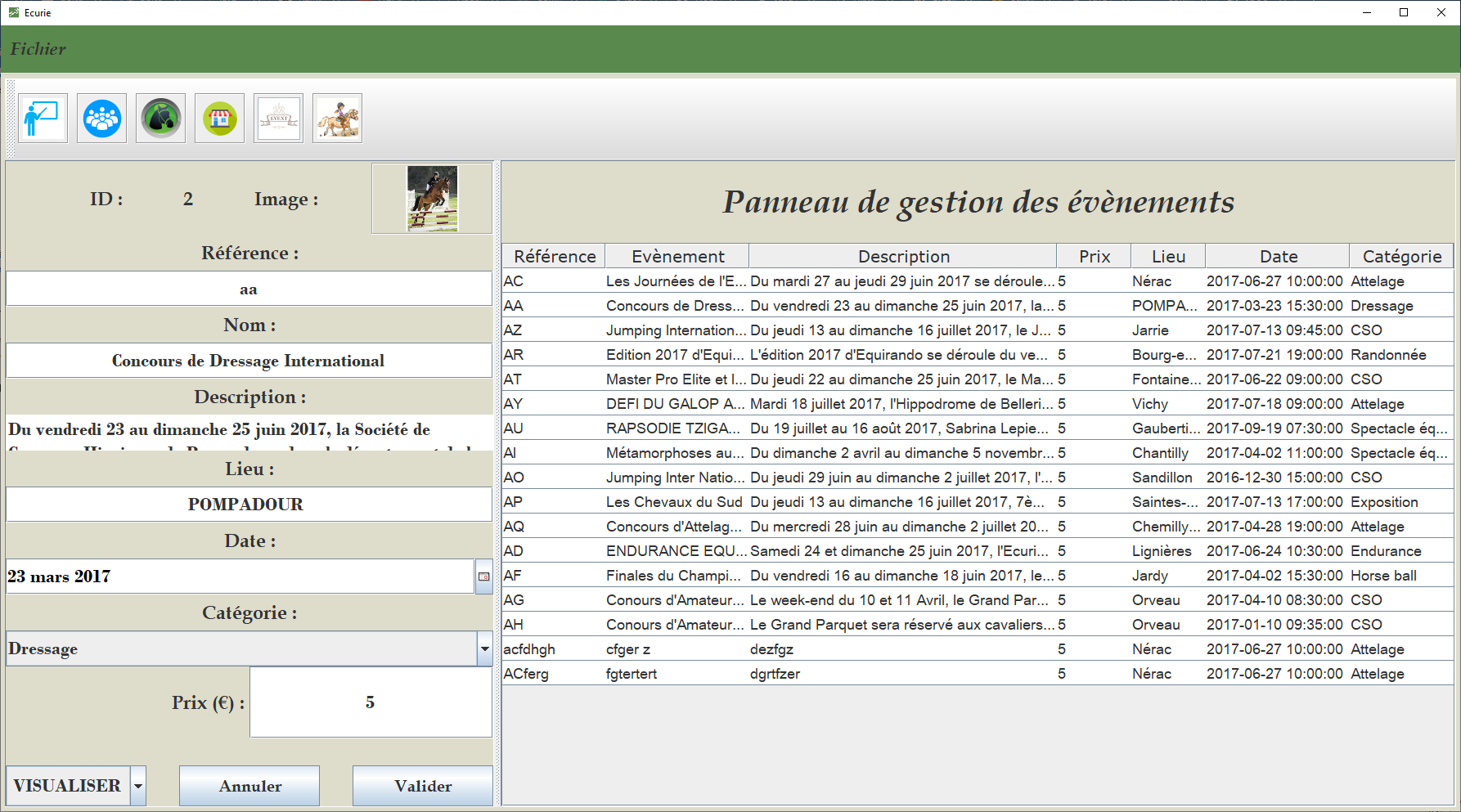1461x812 pixels.
Task: Click the instructor whiteboard toolbar icon
Action: 43,119
